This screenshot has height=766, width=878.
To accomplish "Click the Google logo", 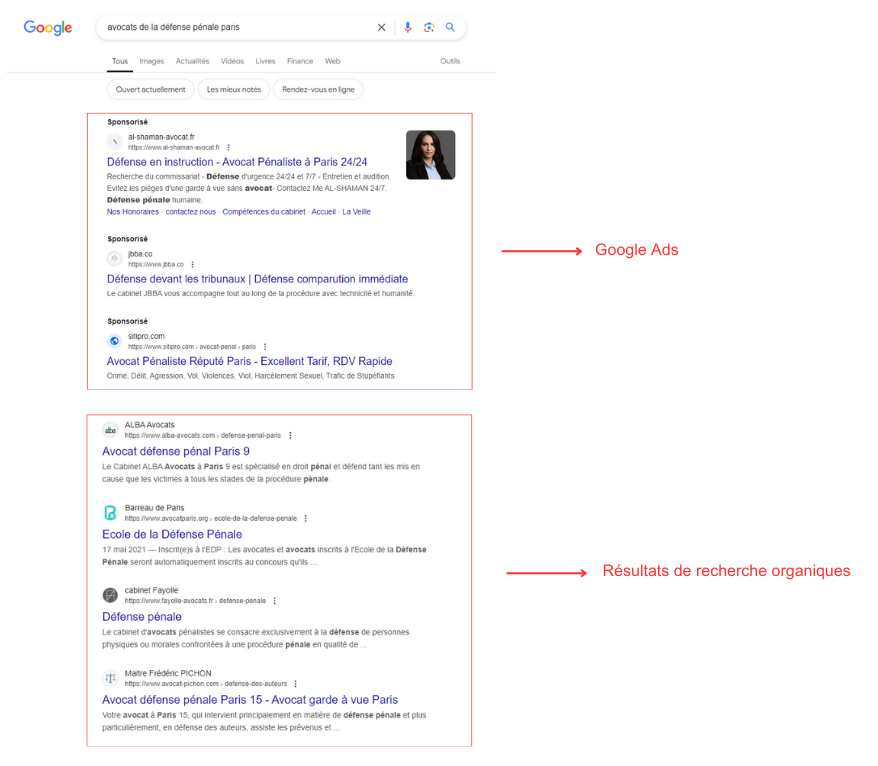I will [x=48, y=27].
